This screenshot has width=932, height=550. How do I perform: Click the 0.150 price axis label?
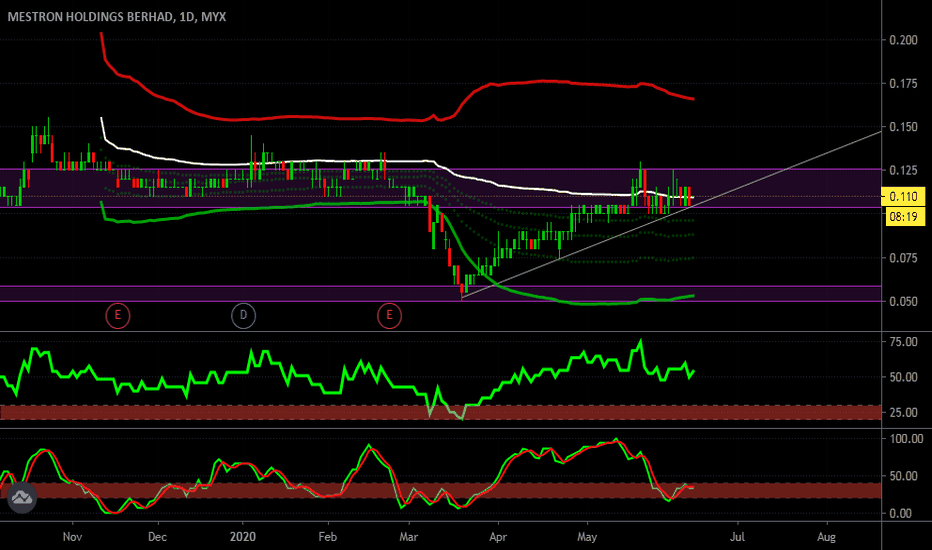point(903,127)
